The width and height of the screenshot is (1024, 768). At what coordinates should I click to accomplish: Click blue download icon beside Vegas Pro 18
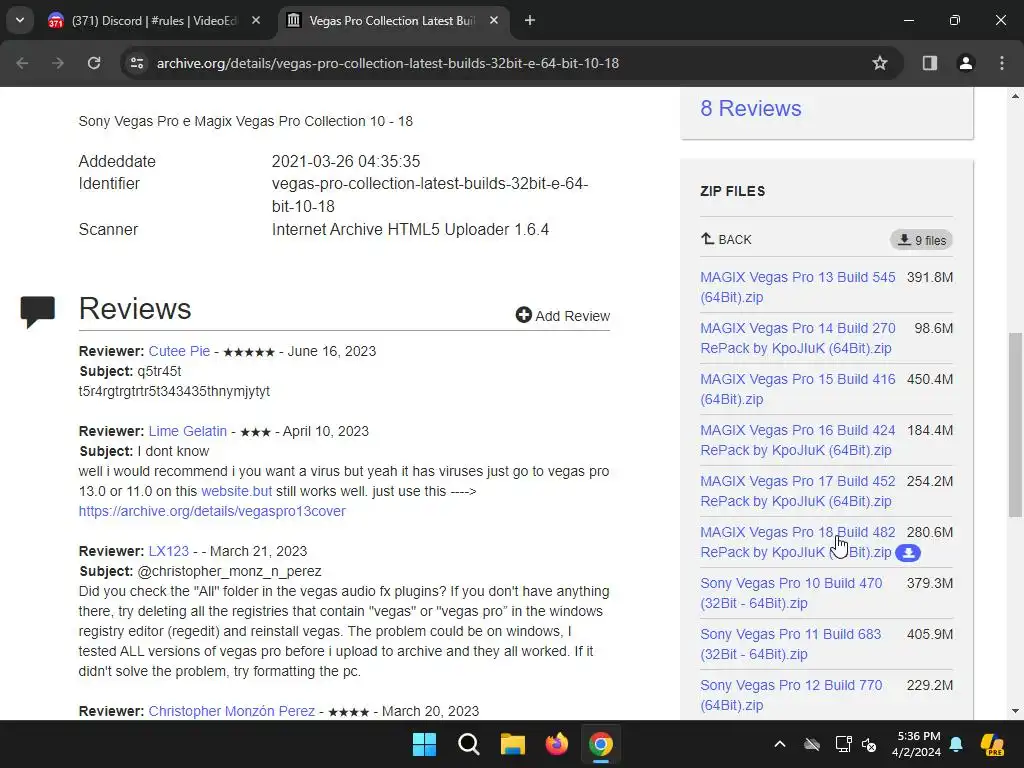coord(908,553)
